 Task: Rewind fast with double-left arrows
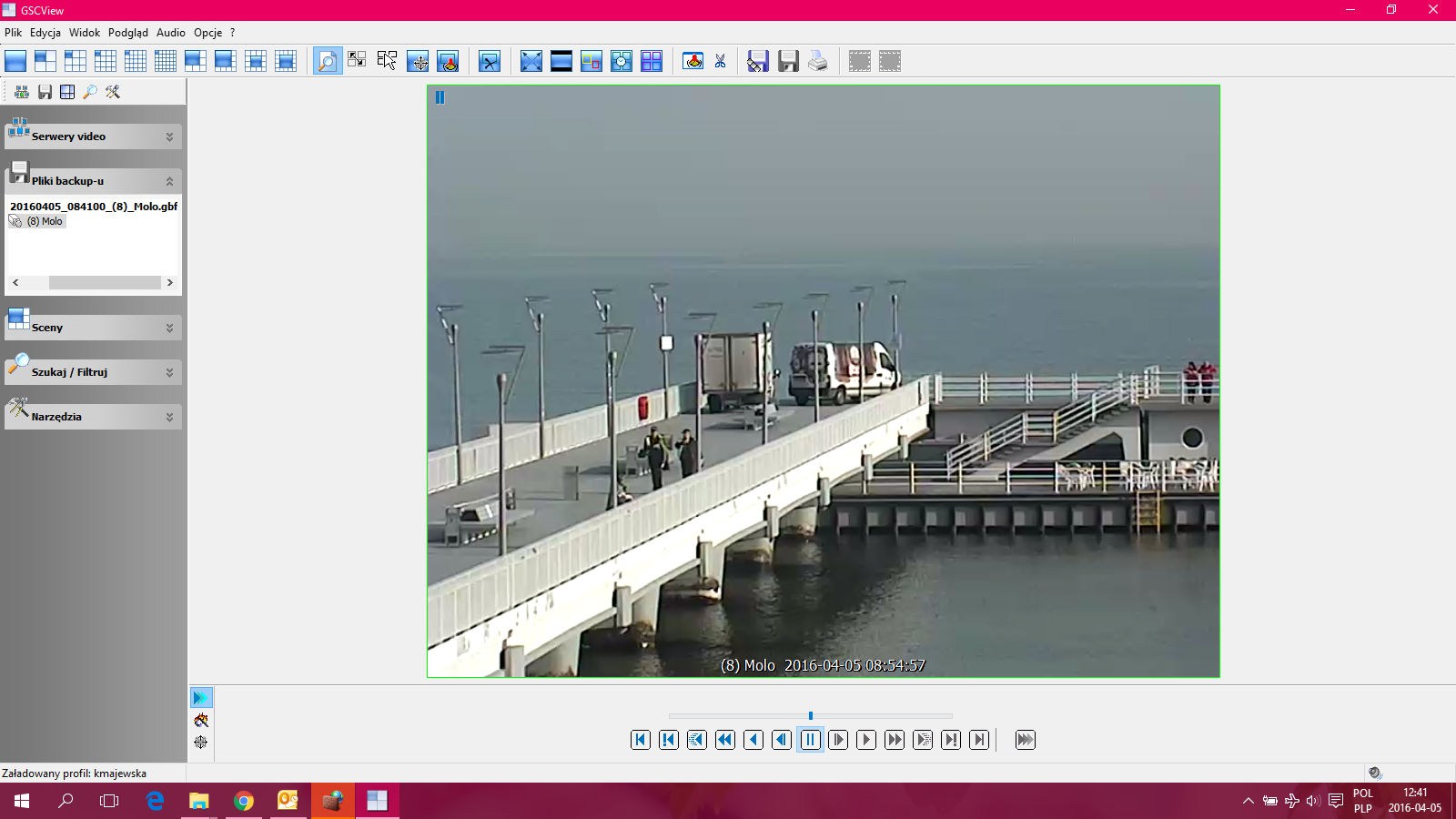pos(725,740)
